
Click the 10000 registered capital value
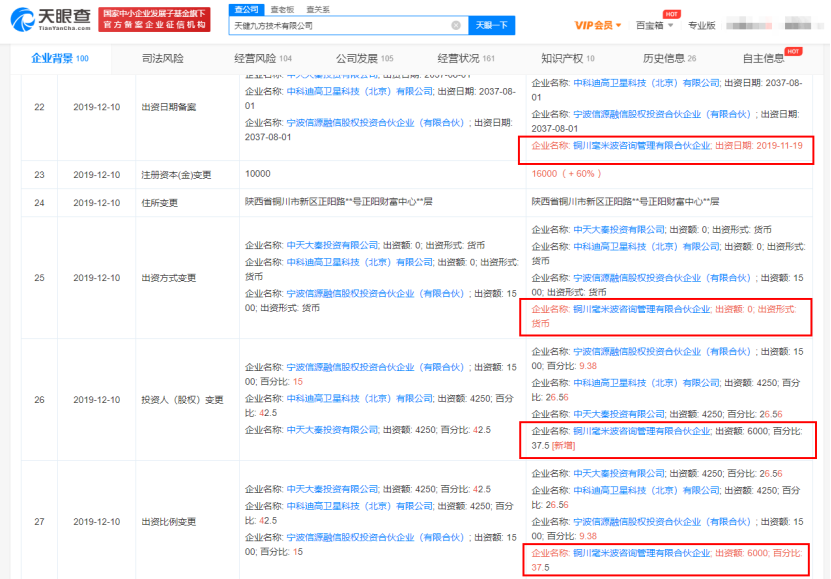click(x=258, y=174)
